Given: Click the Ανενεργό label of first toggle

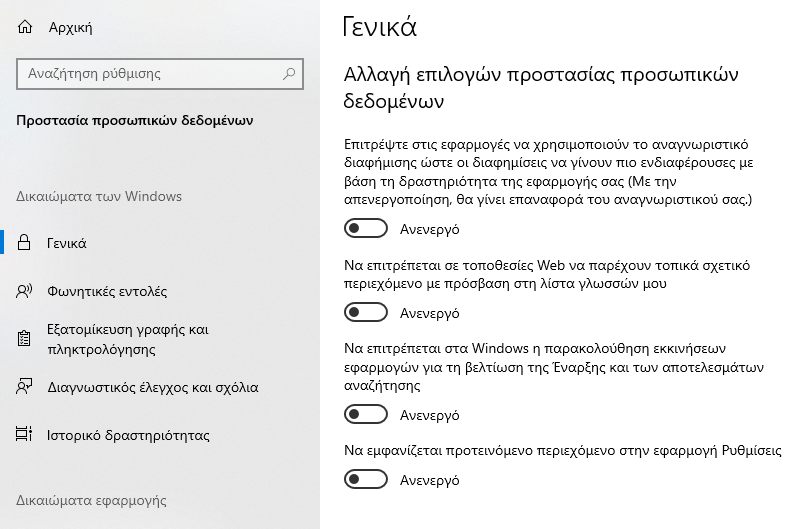Looking at the screenshot, I should pyautogui.click(x=430, y=229).
